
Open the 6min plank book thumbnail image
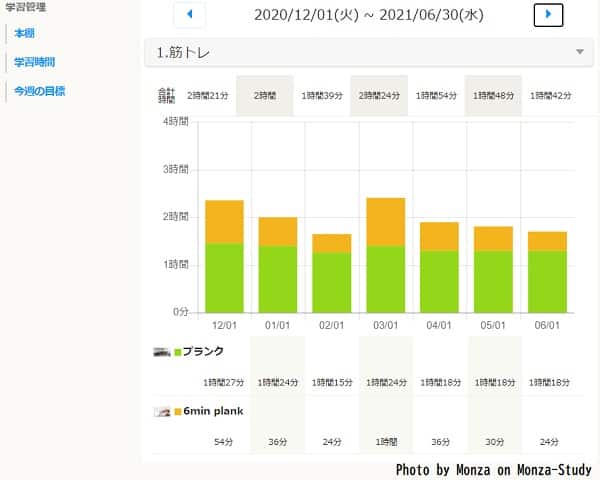(x=162, y=411)
